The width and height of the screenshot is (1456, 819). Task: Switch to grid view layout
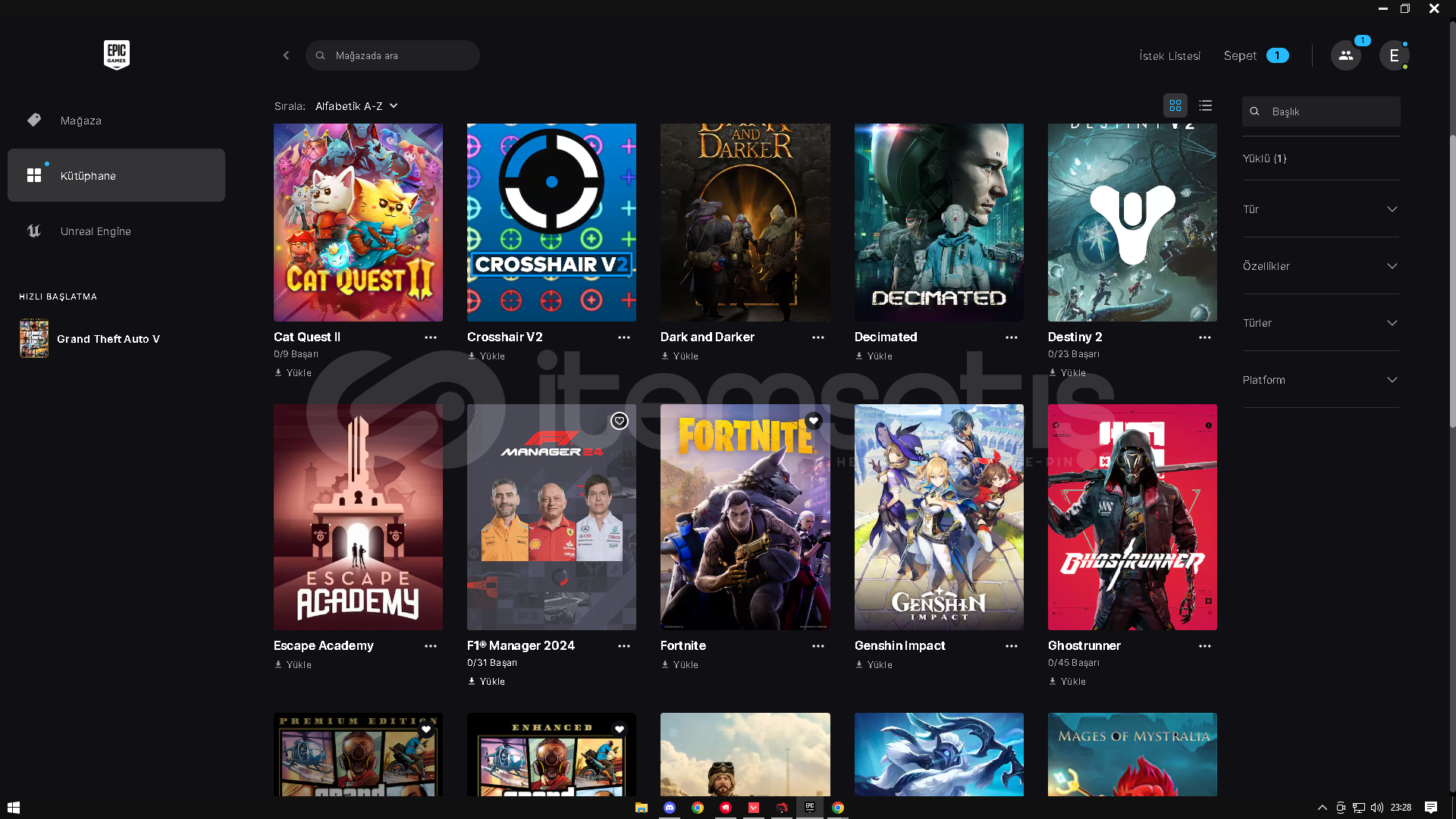(x=1175, y=105)
